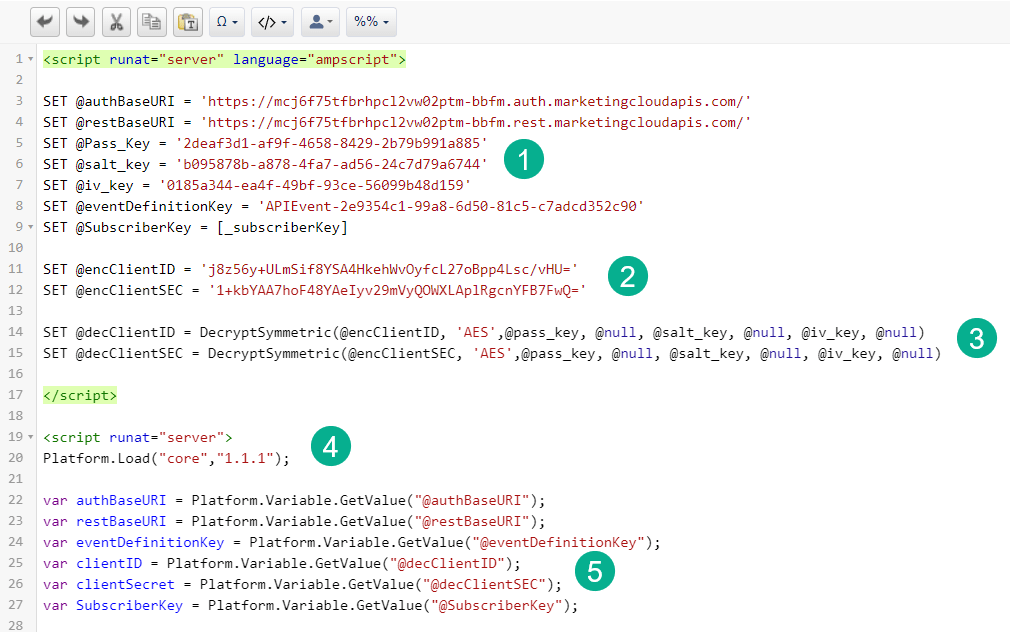Collapse the script block at line 19
Viewport: 1010px width, 632px height.
tap(30, 438)
